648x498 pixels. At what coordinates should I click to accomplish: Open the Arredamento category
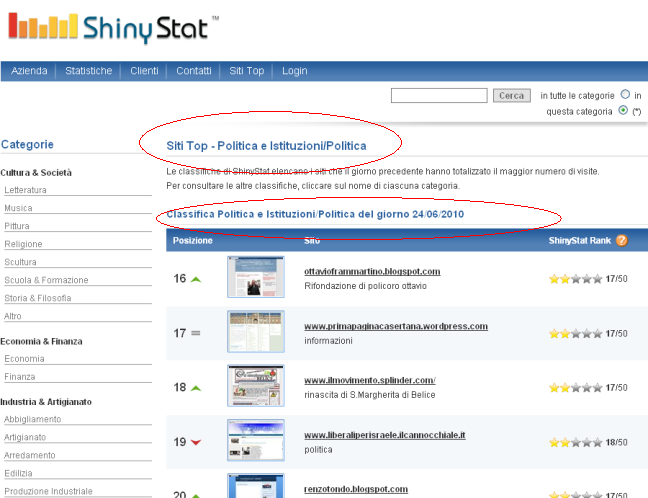(x=29, y=455)
